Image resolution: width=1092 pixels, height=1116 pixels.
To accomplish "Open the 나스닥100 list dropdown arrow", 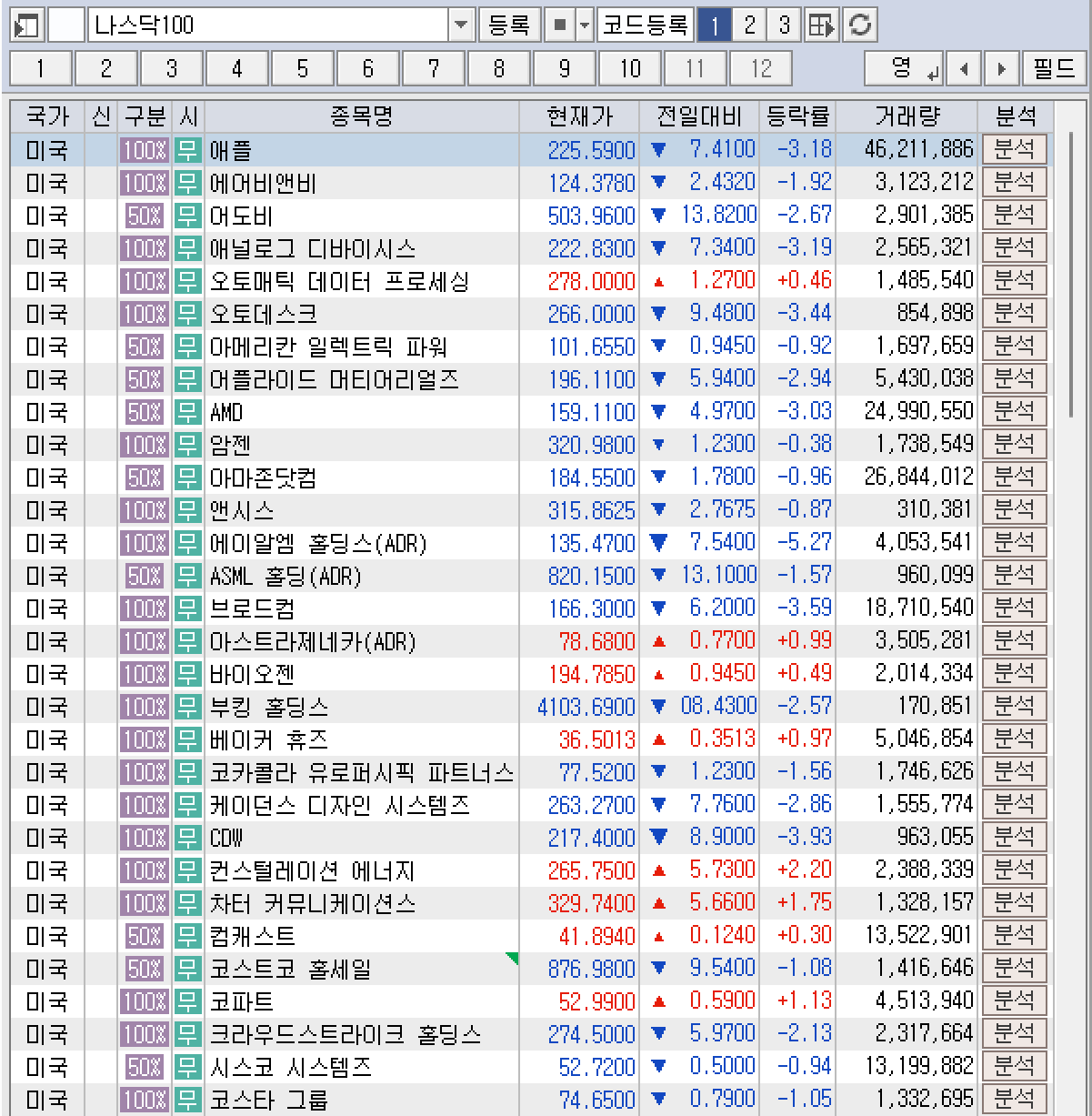I will pyautogui.click(x=462, y=25).
